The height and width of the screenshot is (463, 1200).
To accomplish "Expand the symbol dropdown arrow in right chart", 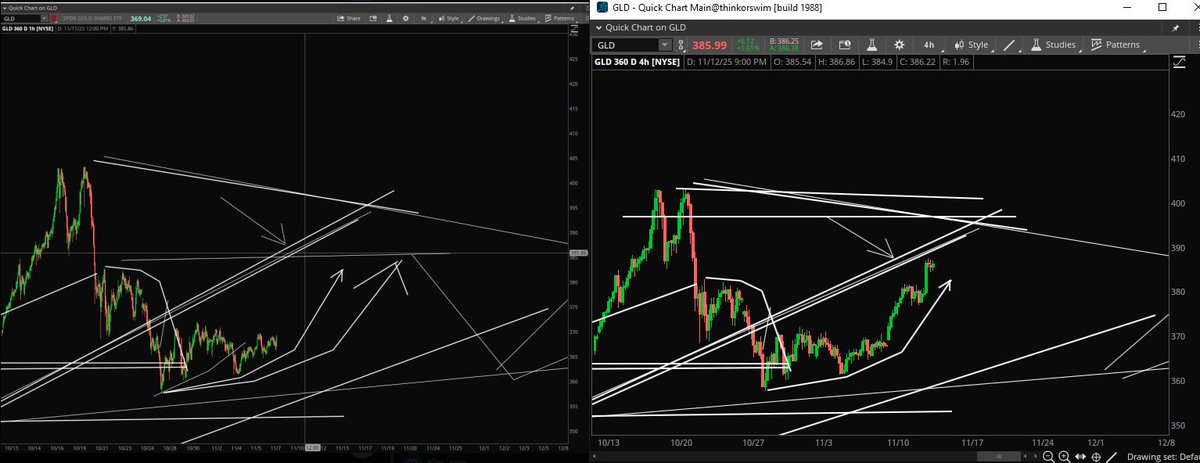I will click(665, 45).
